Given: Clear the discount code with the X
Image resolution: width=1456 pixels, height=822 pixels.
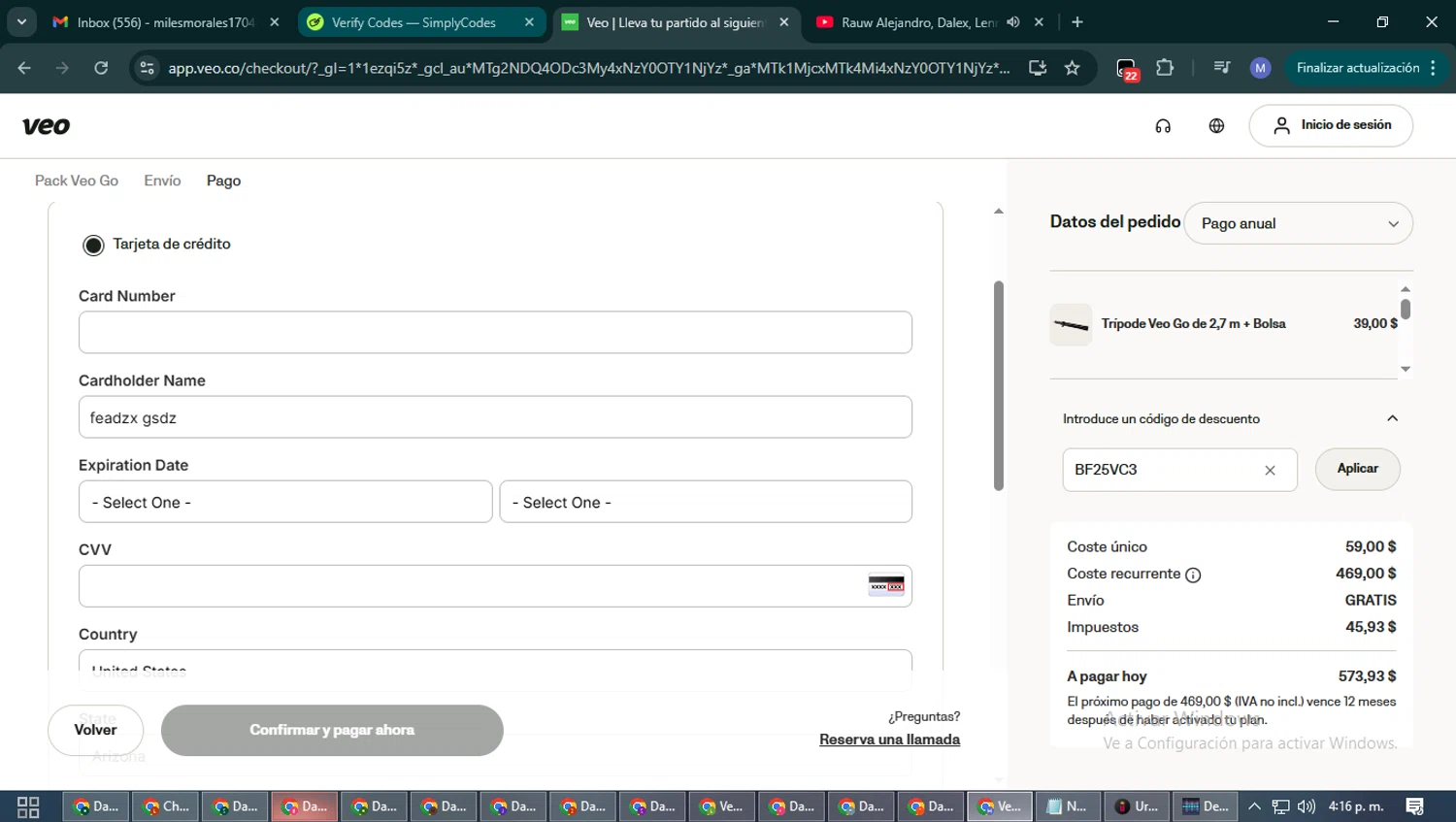Looking at the screenshot, I should pyautogui.click(x=1270, y=470).
